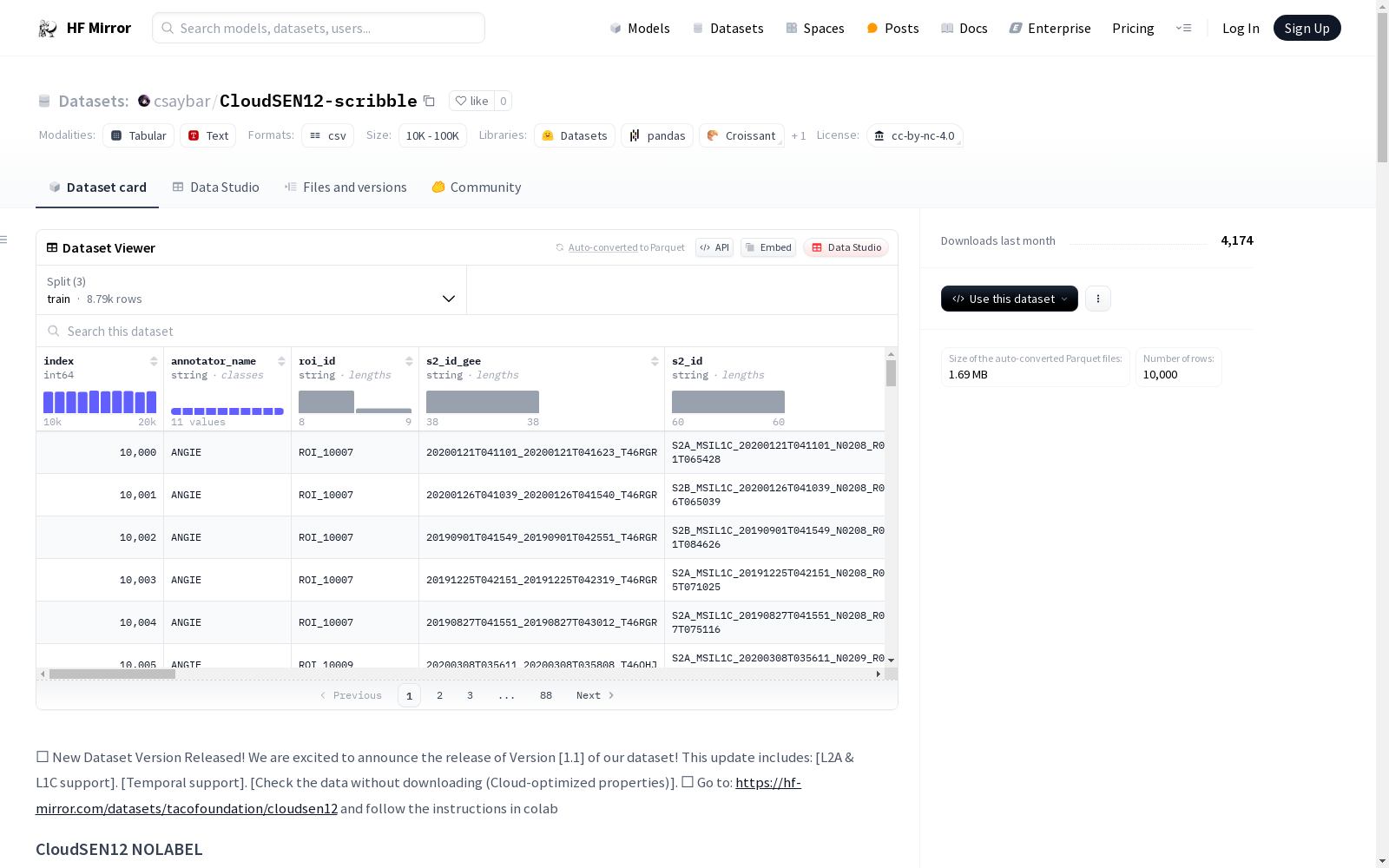
Task: Click the index column histogram
Action: [100, 402]
